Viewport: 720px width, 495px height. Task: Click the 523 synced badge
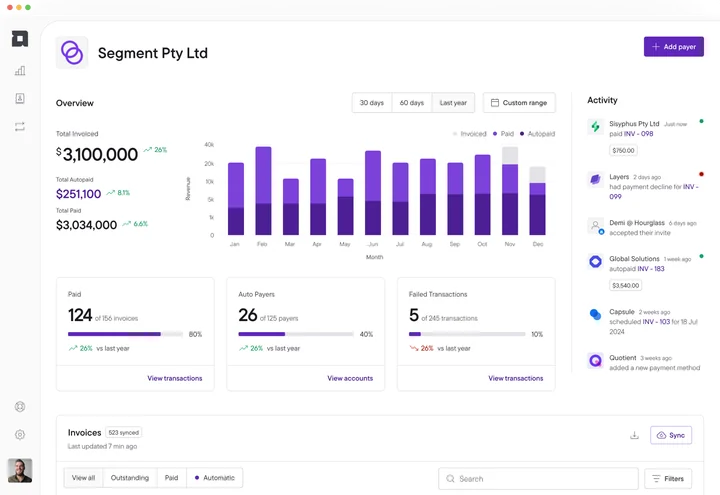124,433
